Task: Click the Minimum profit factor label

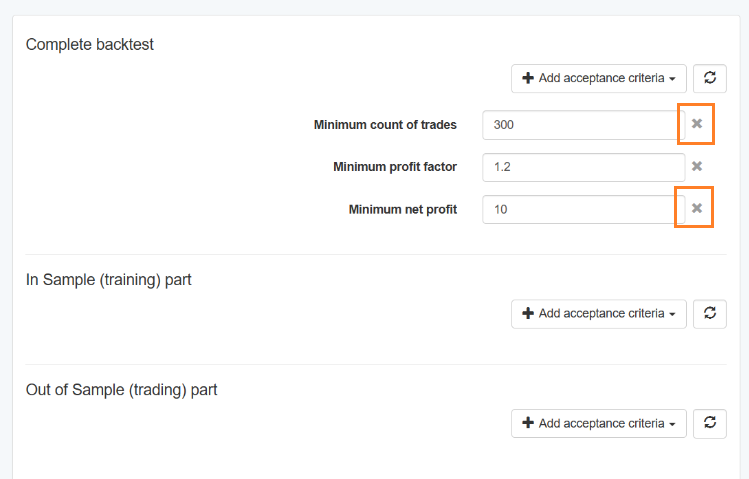Action: pyautogui.click(x=395, y=167)
